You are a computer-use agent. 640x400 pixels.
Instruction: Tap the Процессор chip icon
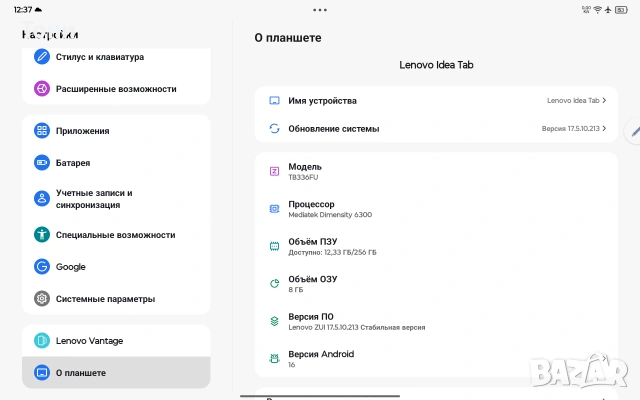coord(274,209)
